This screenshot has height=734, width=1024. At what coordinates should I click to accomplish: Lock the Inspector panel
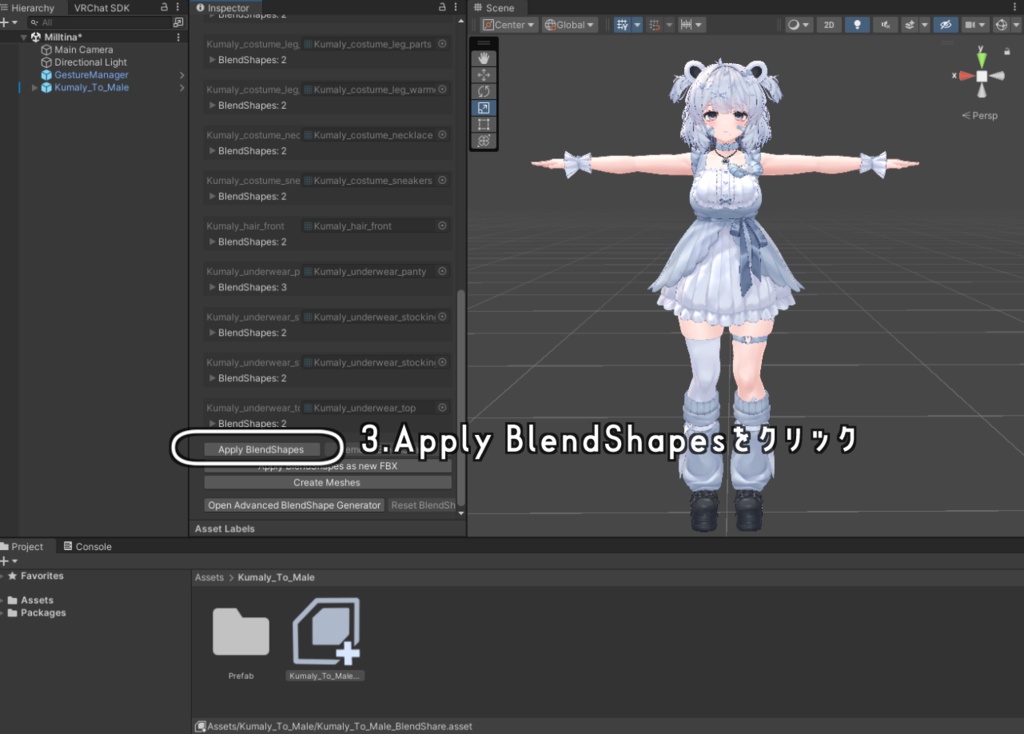pos(442,7)
